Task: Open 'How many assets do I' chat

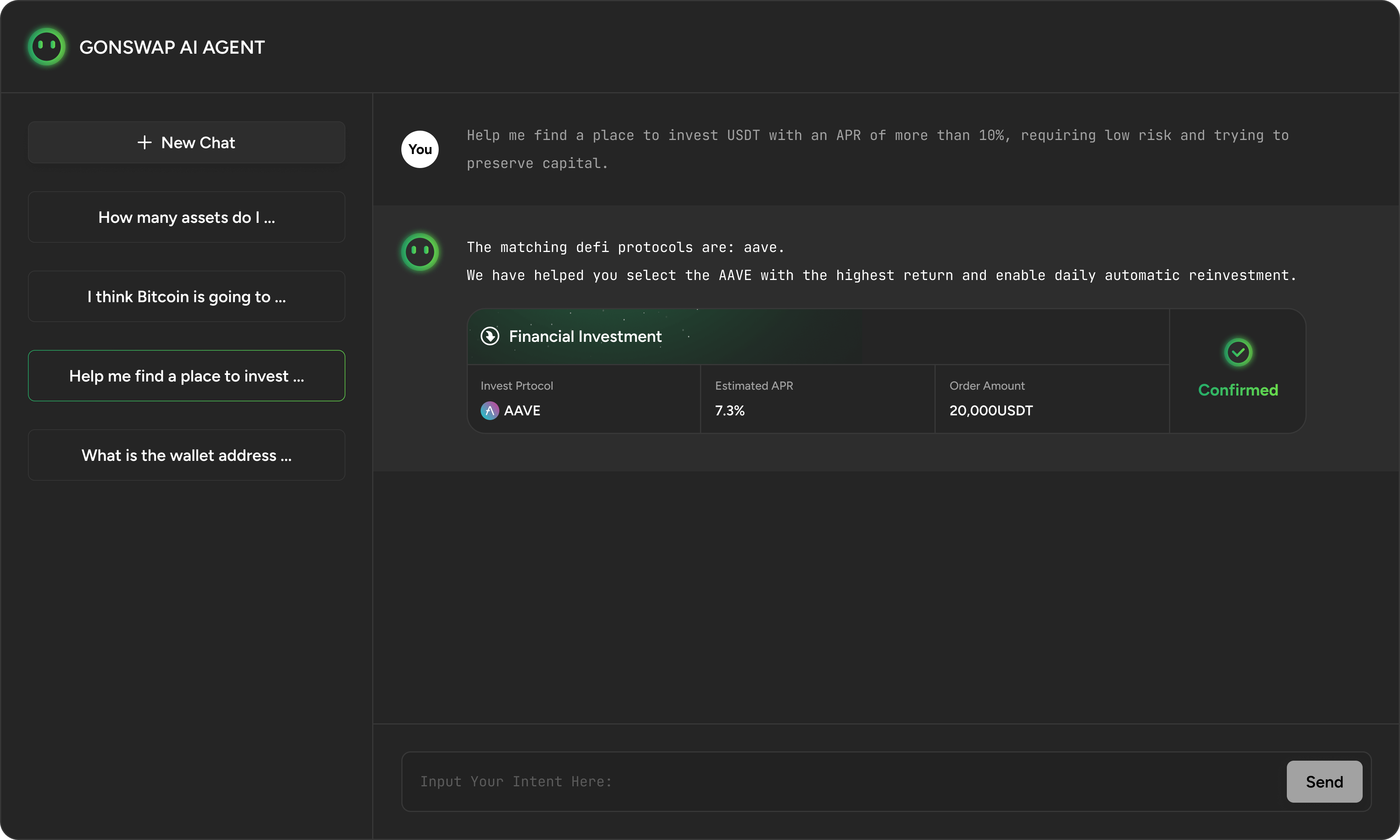Action: coord(186,217)
